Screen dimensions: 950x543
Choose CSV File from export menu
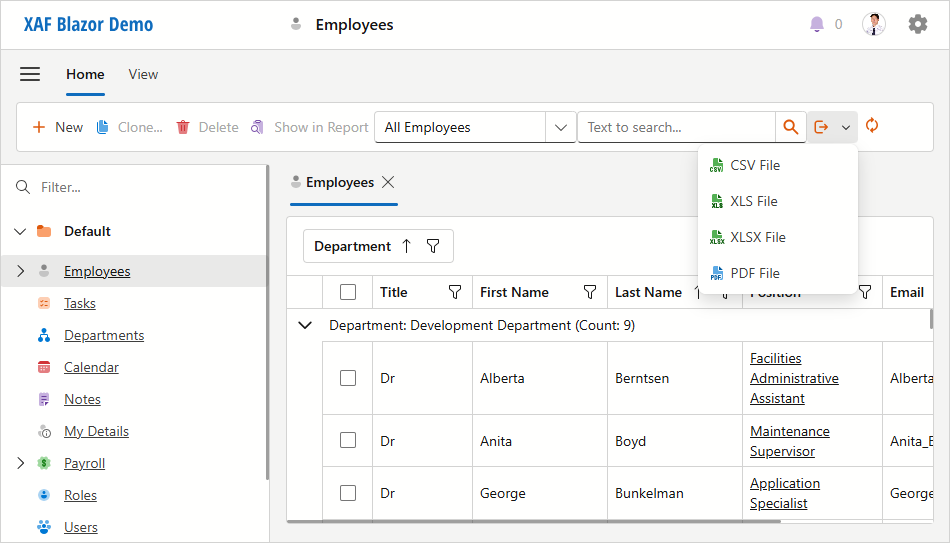778,165
